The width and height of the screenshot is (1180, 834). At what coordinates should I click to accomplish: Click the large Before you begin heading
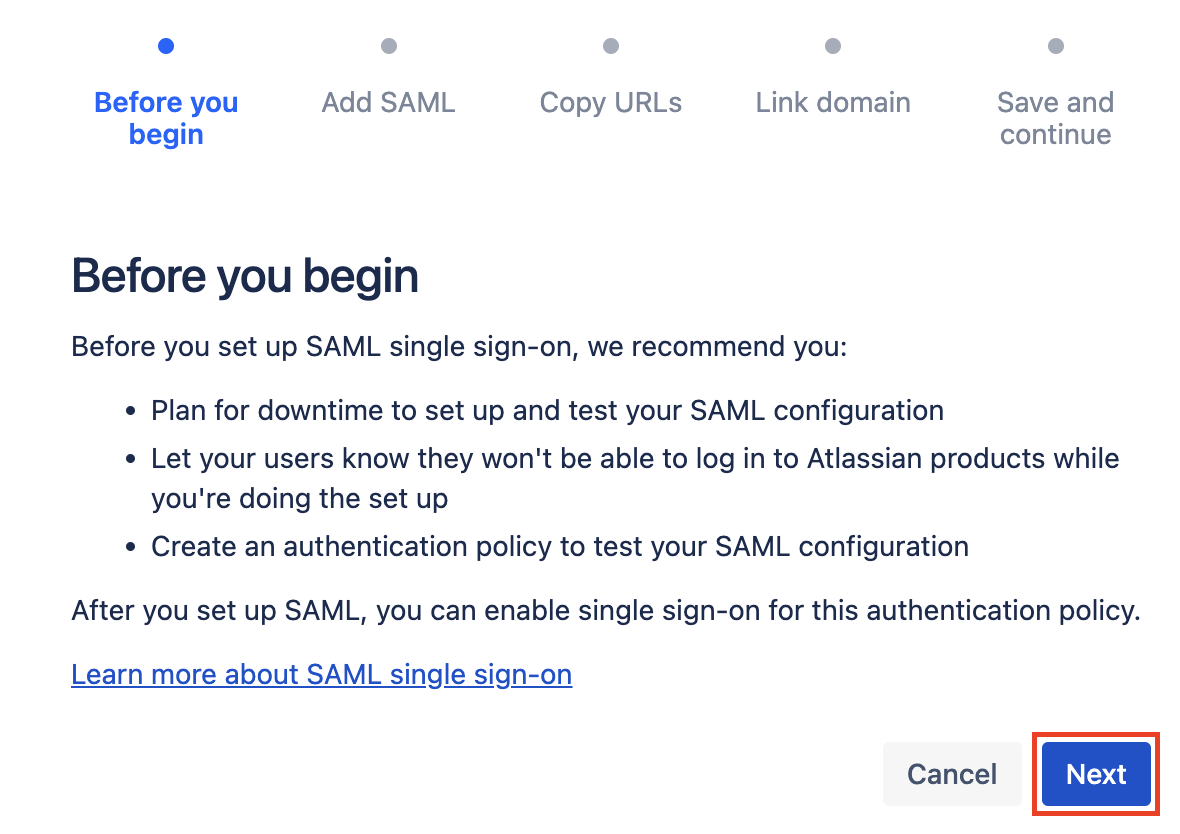[x=245, y=276]
